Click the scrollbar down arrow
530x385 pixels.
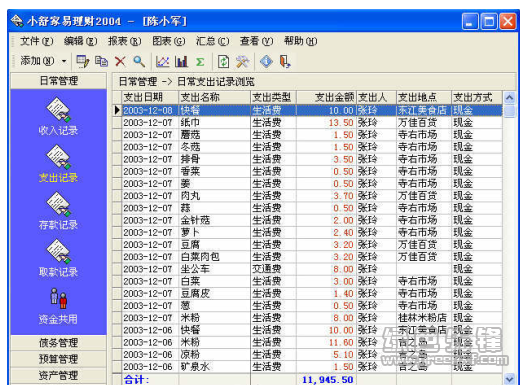[x=509, y=379]
